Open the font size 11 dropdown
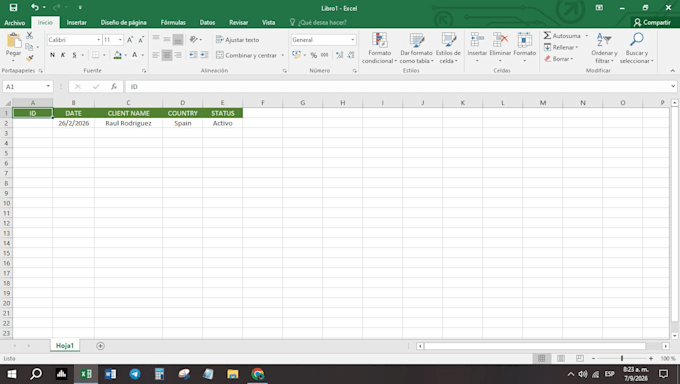 [x=120, y=40]
